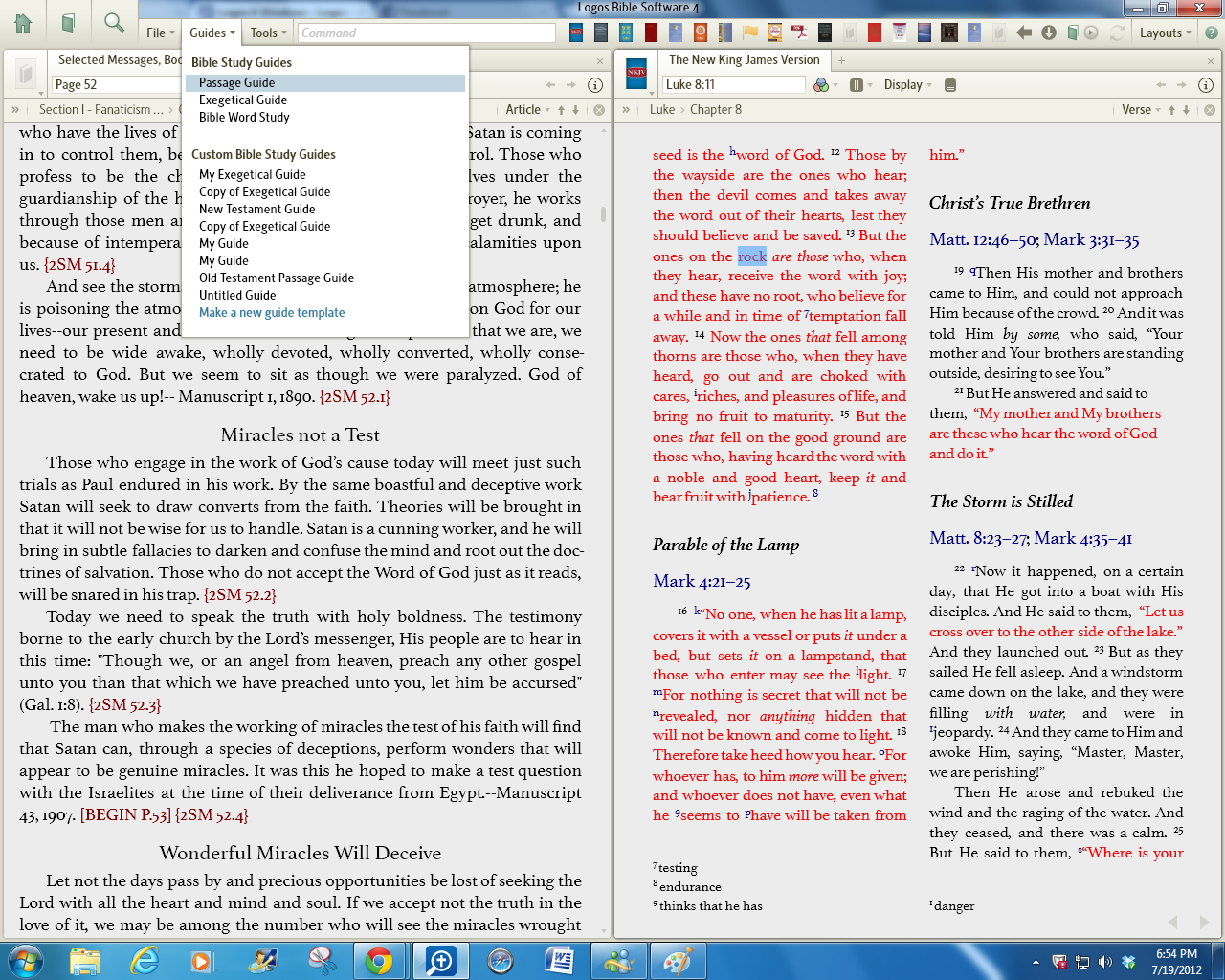Open the visual filters three-circles icon
This screenshot has height=980, width=1225.
coord(821,84)
